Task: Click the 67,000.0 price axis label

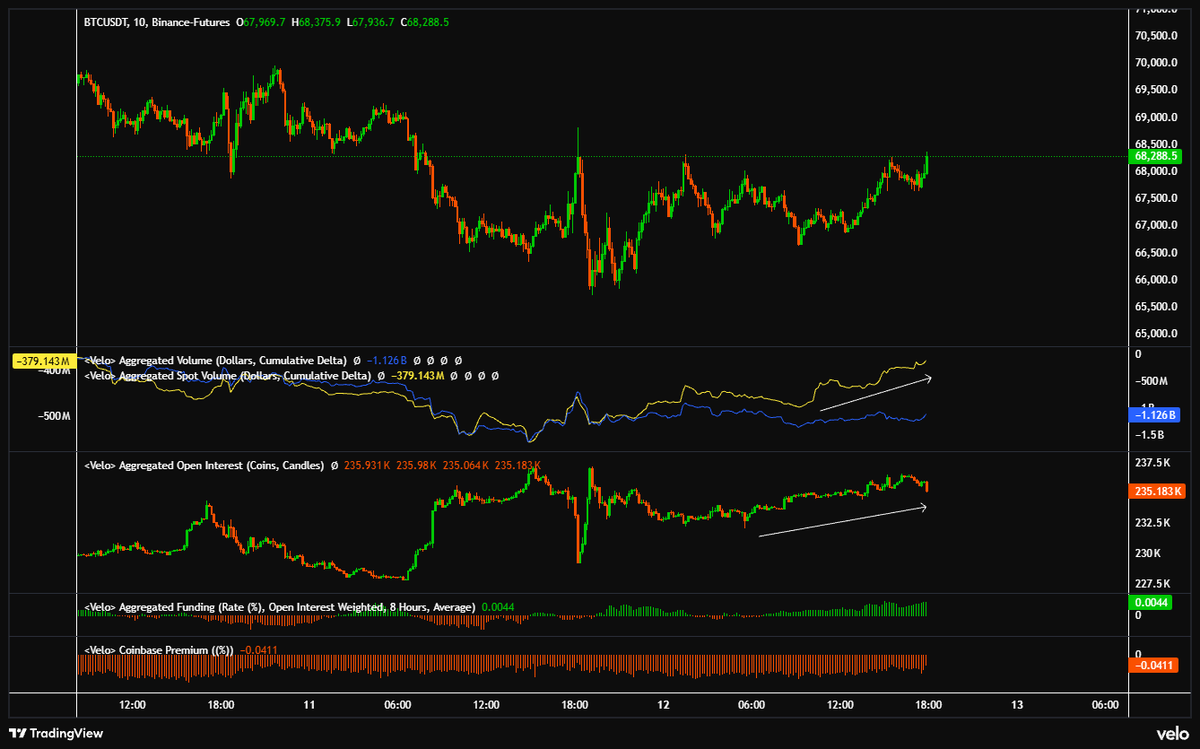Action: tap(1154, 225)
